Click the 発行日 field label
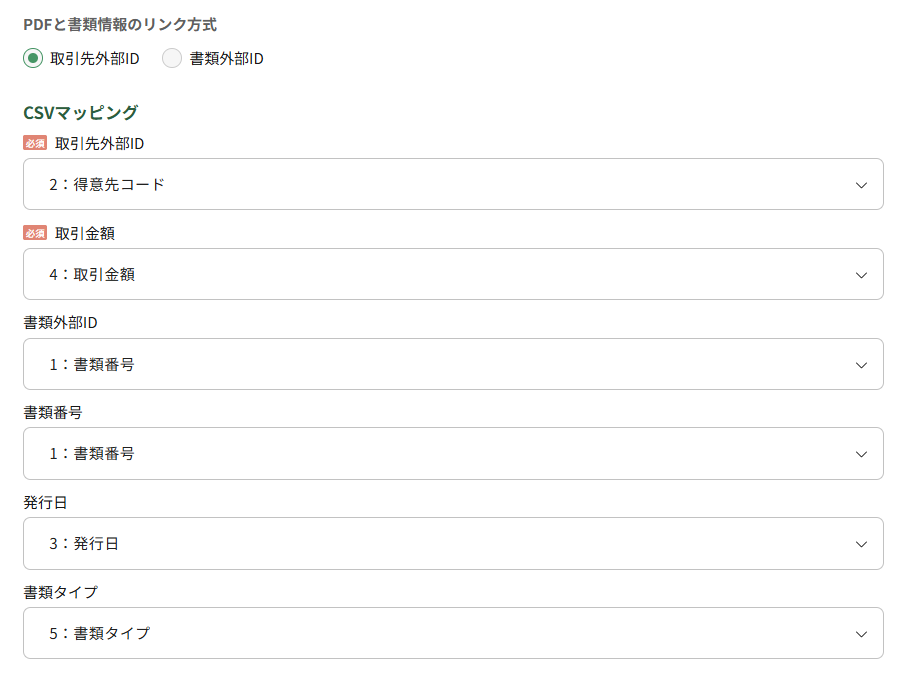906x684 pixels. click(45, 502)
